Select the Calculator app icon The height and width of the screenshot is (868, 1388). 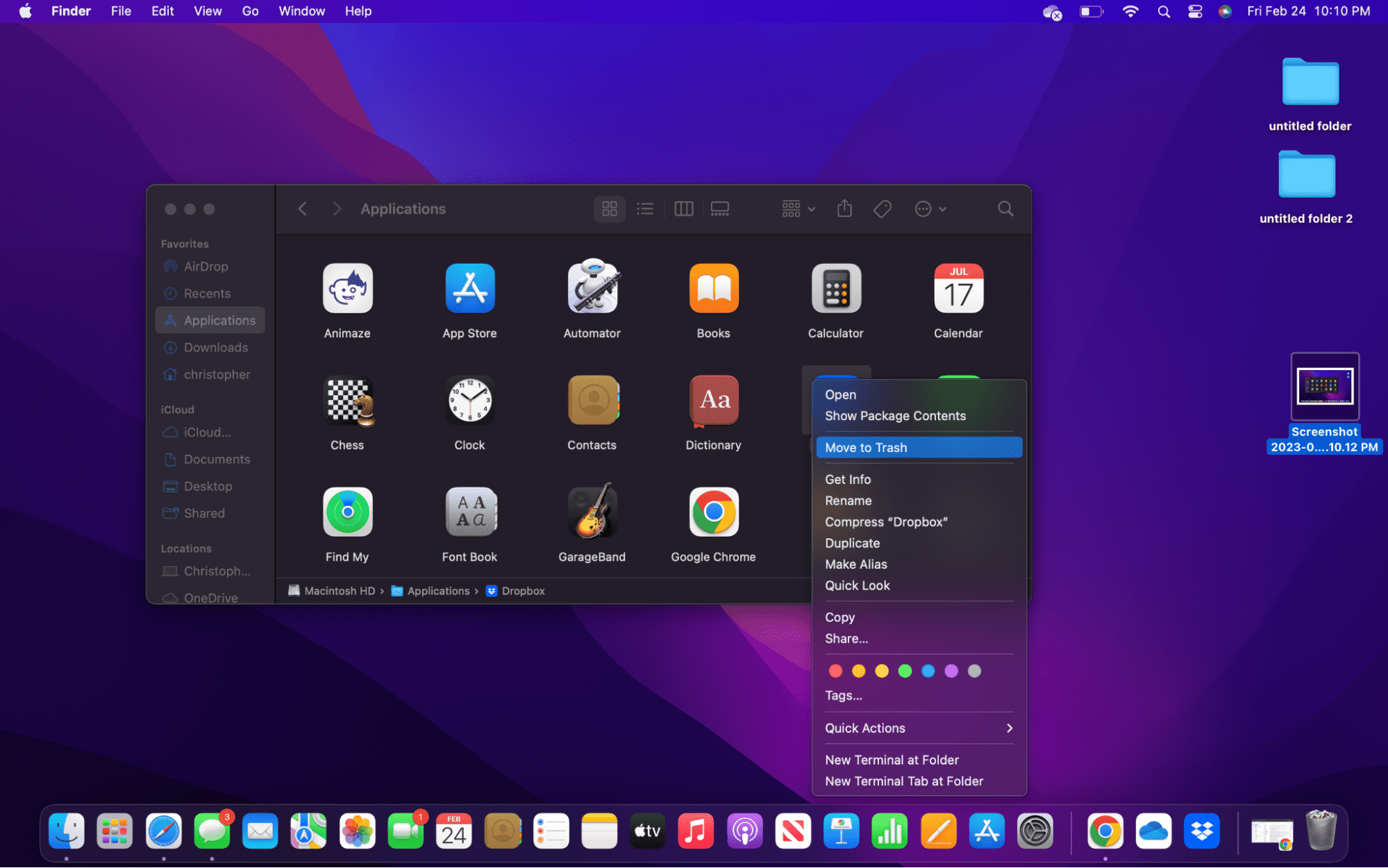coord(836,288)
